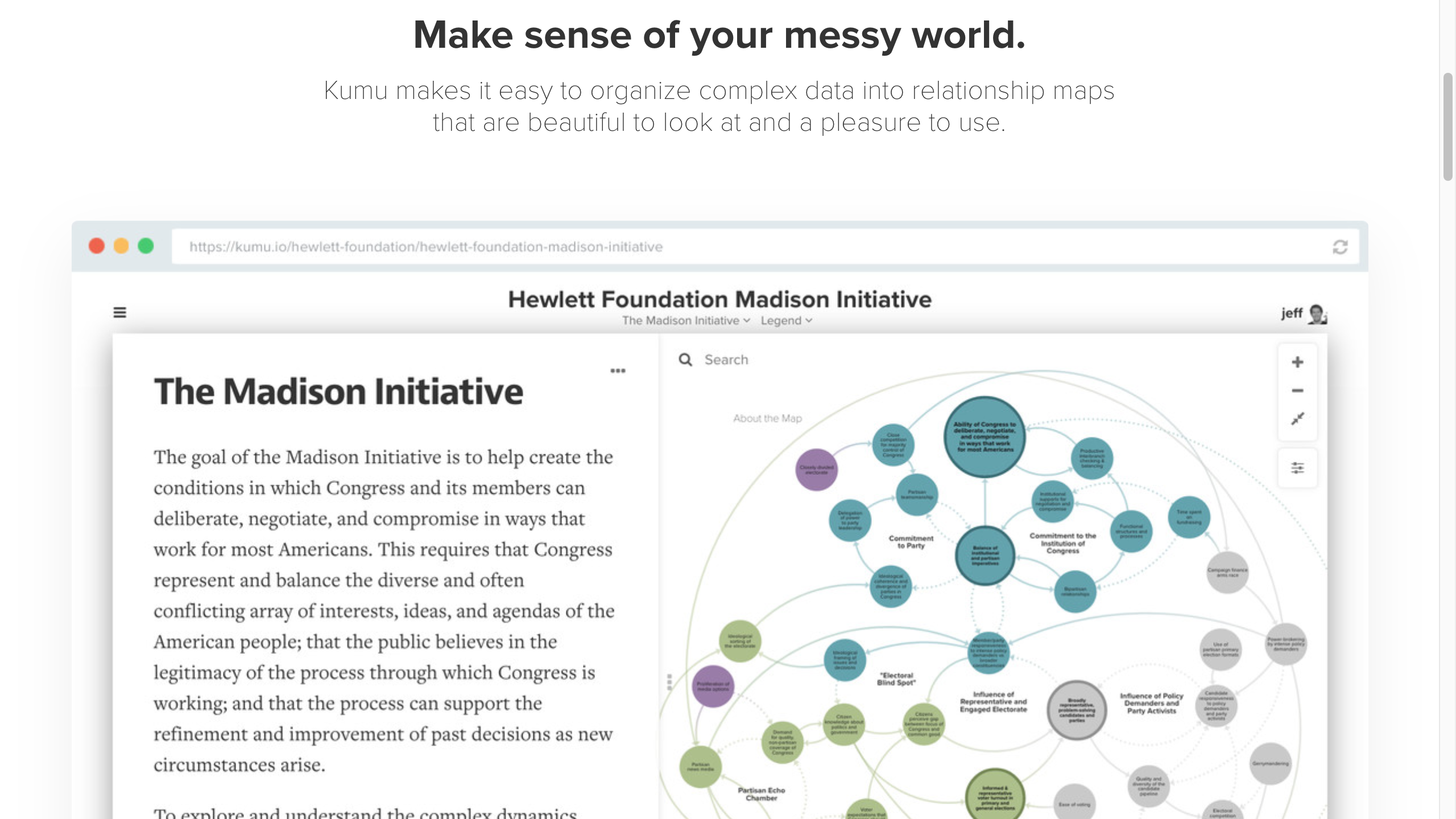
Task: Open the three-dot more options menu
Action: pos(618,371)
